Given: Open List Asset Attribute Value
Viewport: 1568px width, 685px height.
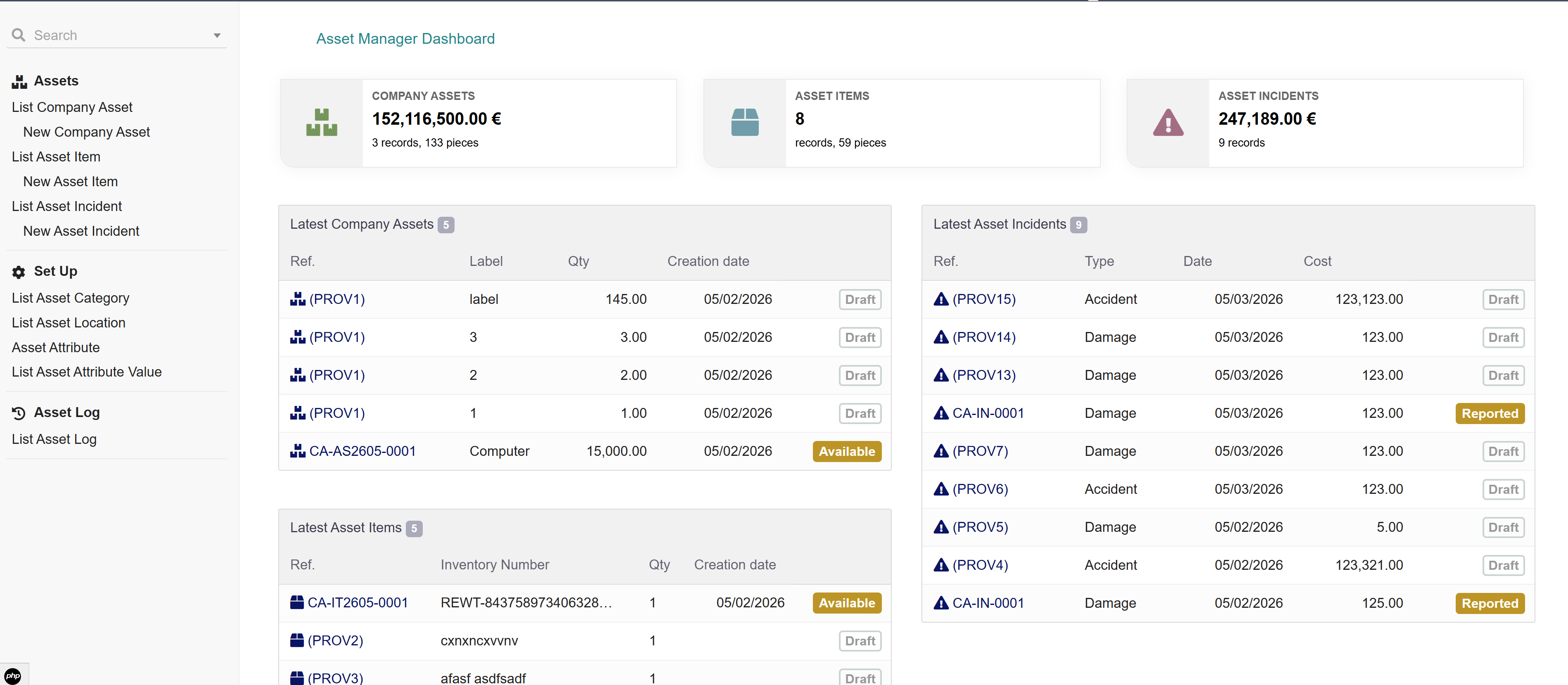Looking at the screenshot, I should click(87, 372).
